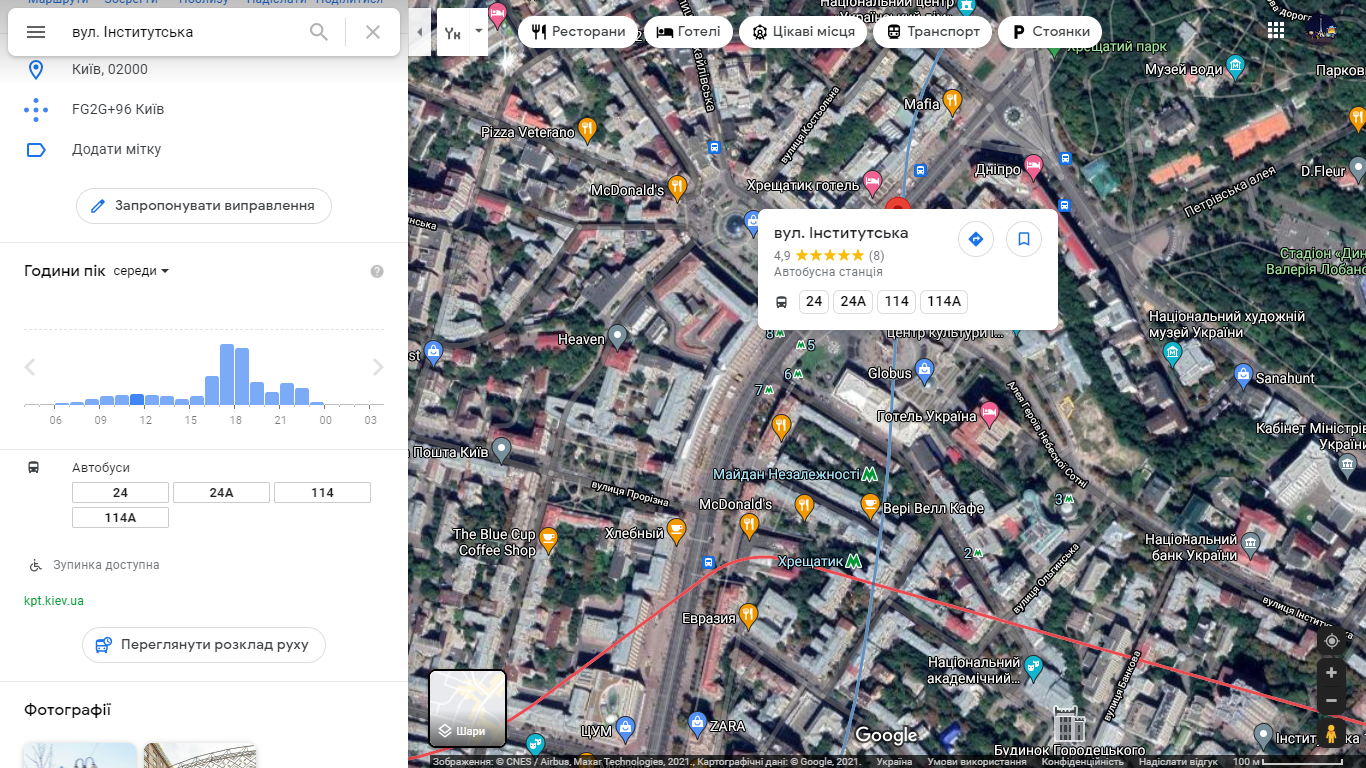Click the Street View pegman icon
The image size is (1366, 768).
tap(1331, 734)
